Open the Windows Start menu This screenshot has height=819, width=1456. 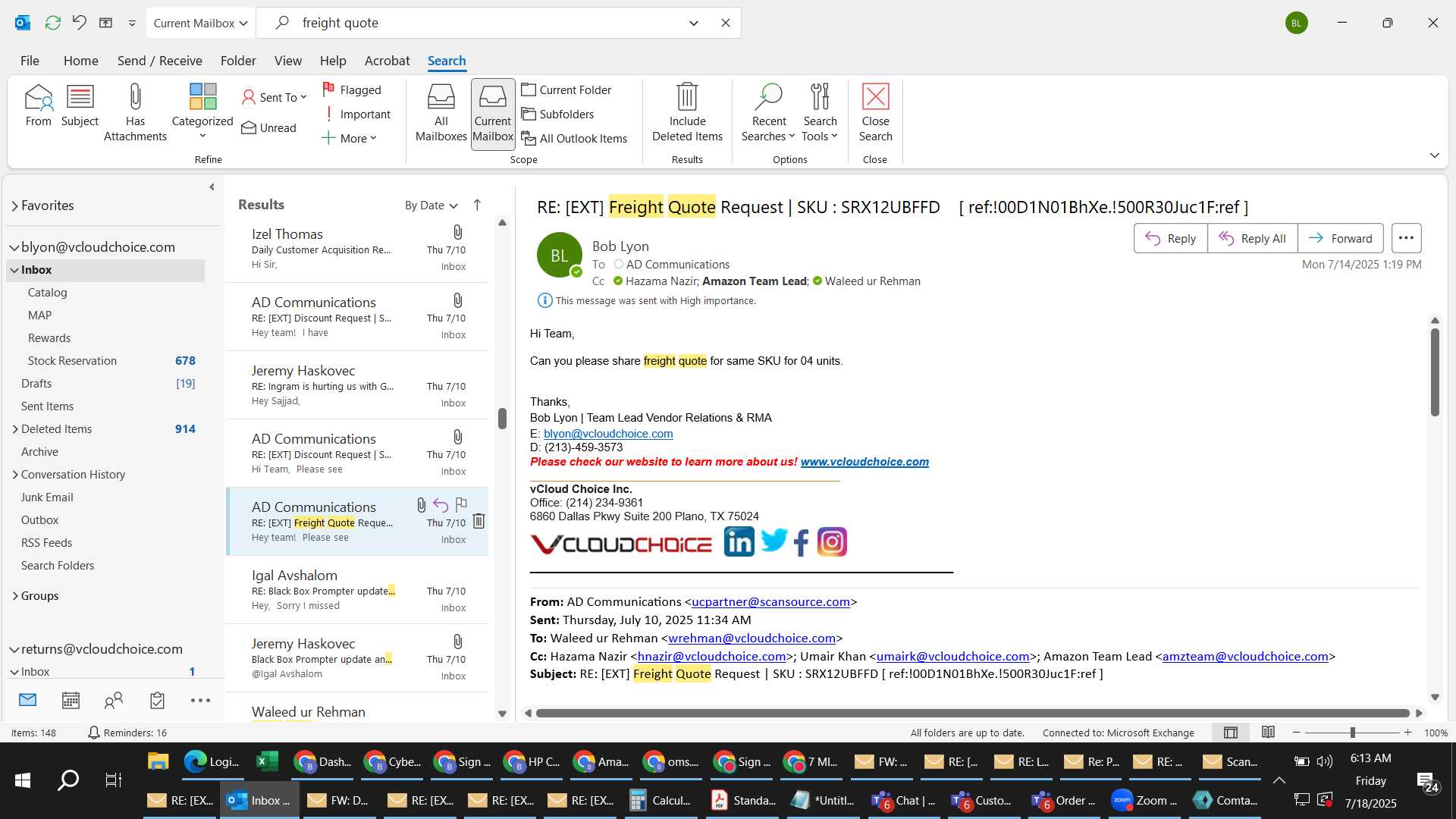coord(23,780)
